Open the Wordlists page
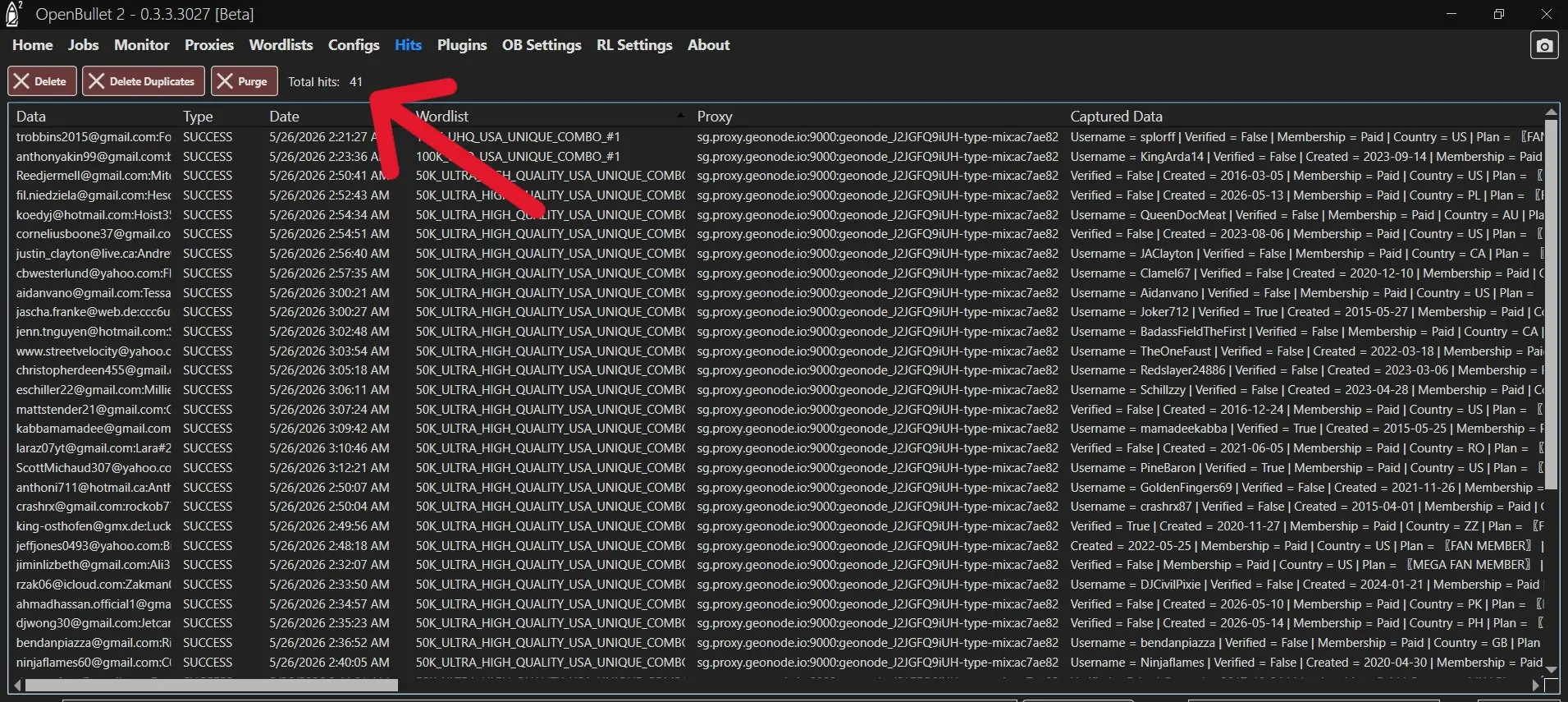Screen dimensions: 1568x702 (281, 45)
